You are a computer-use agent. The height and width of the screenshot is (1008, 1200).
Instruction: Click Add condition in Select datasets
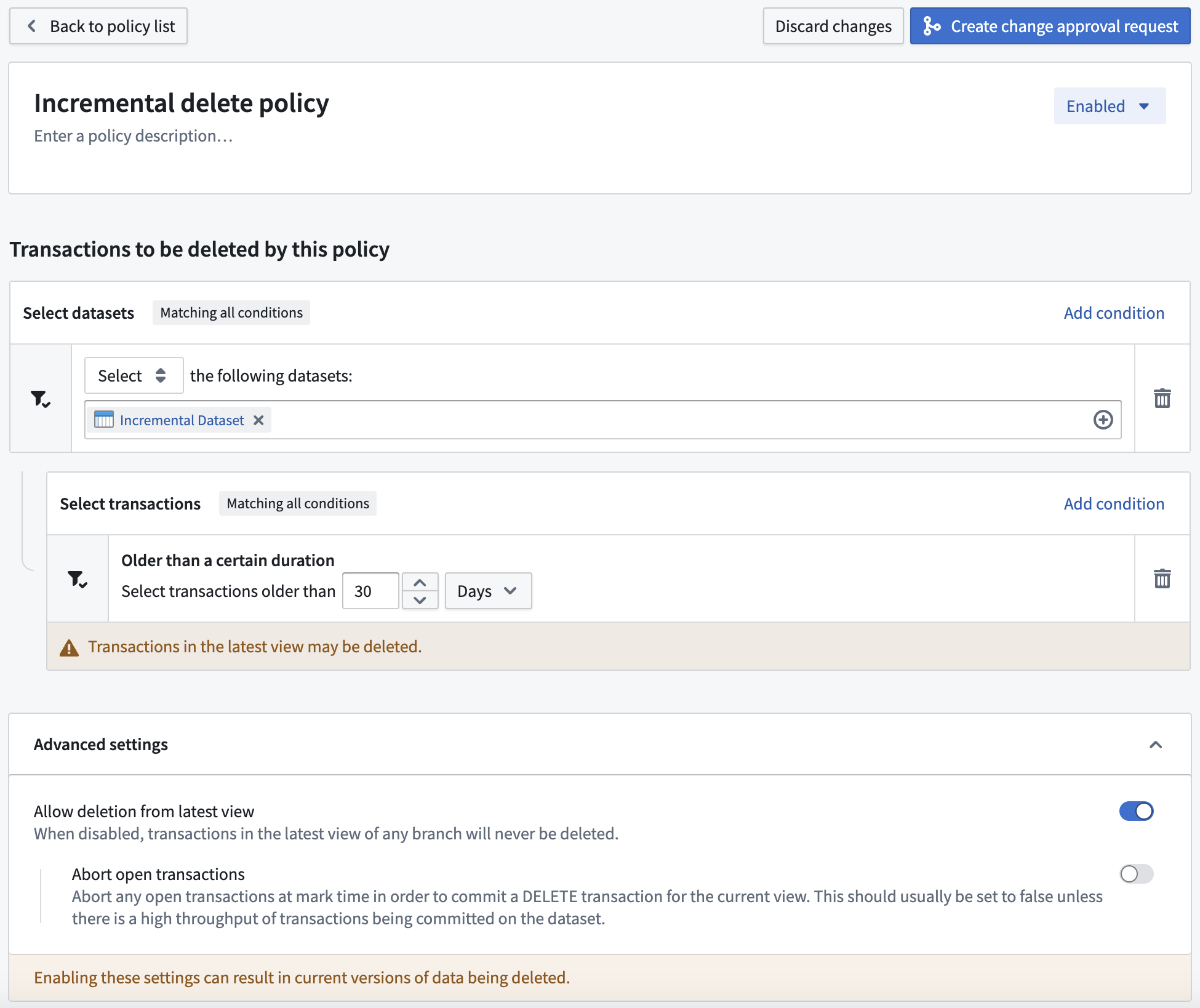(1114, 313)
